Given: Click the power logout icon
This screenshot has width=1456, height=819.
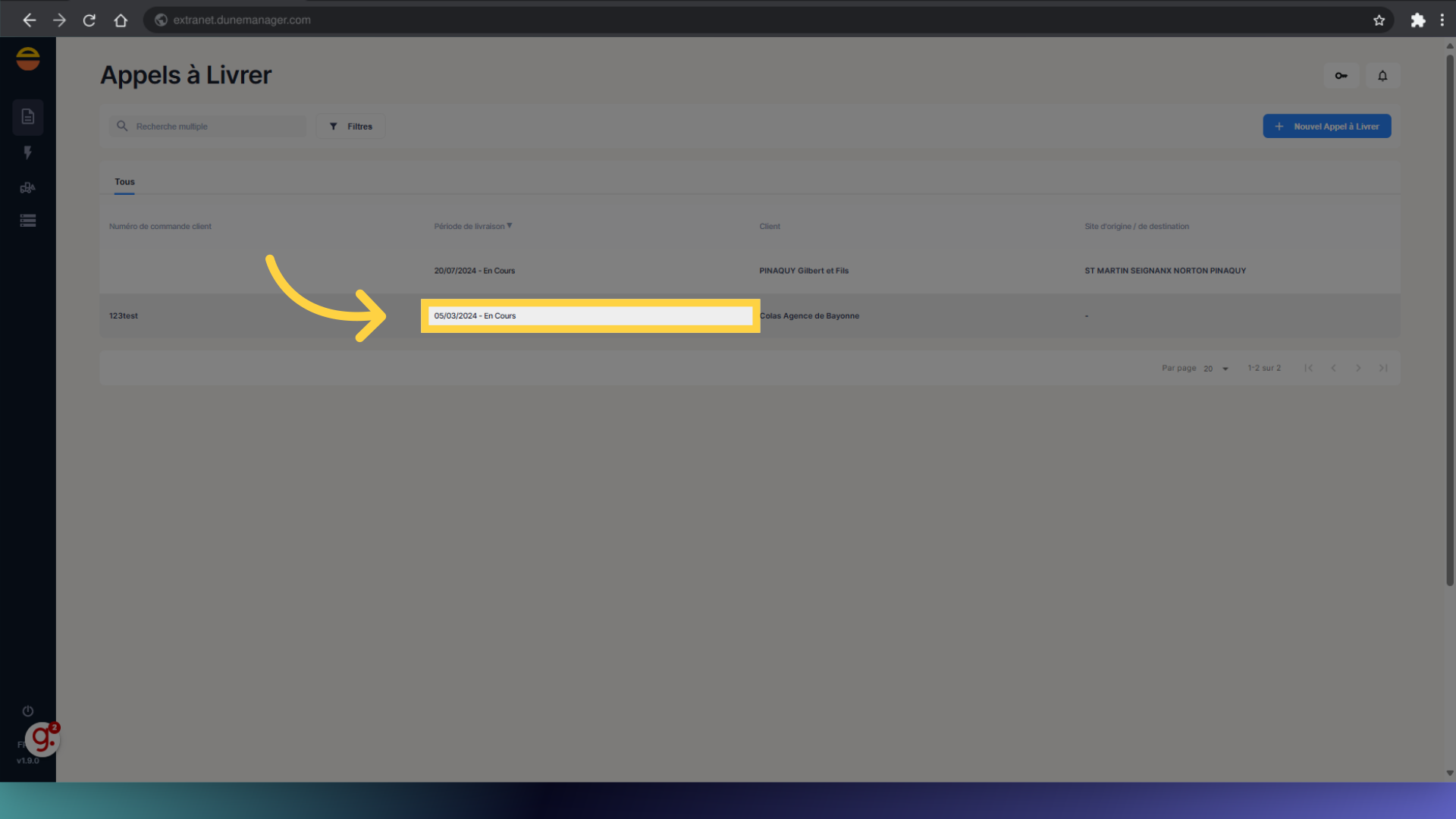Looking at the screenshot, I should pos(28,711).
